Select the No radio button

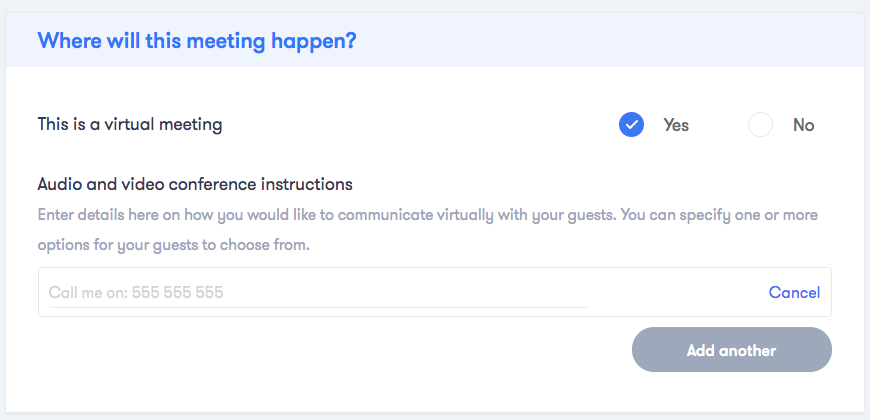761,125
